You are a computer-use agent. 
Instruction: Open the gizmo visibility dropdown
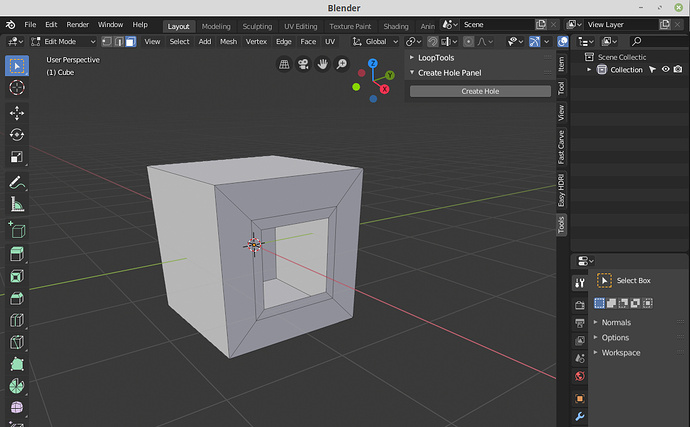click(546, 41)
